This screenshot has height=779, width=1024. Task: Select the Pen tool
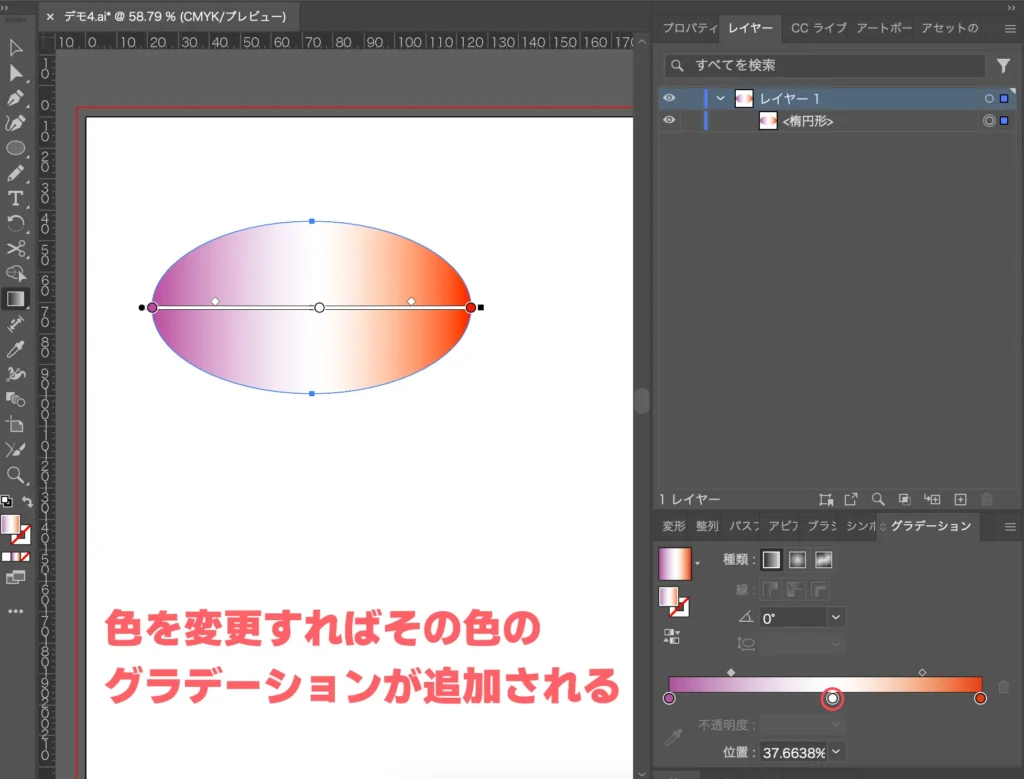point(15,97)
